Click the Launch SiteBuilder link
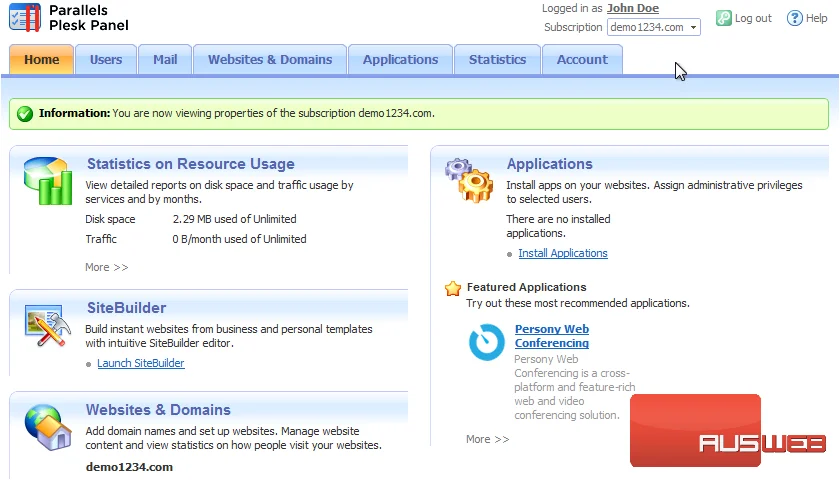The height and width of the screenshot is (480, 840). (x=140, y=363)
